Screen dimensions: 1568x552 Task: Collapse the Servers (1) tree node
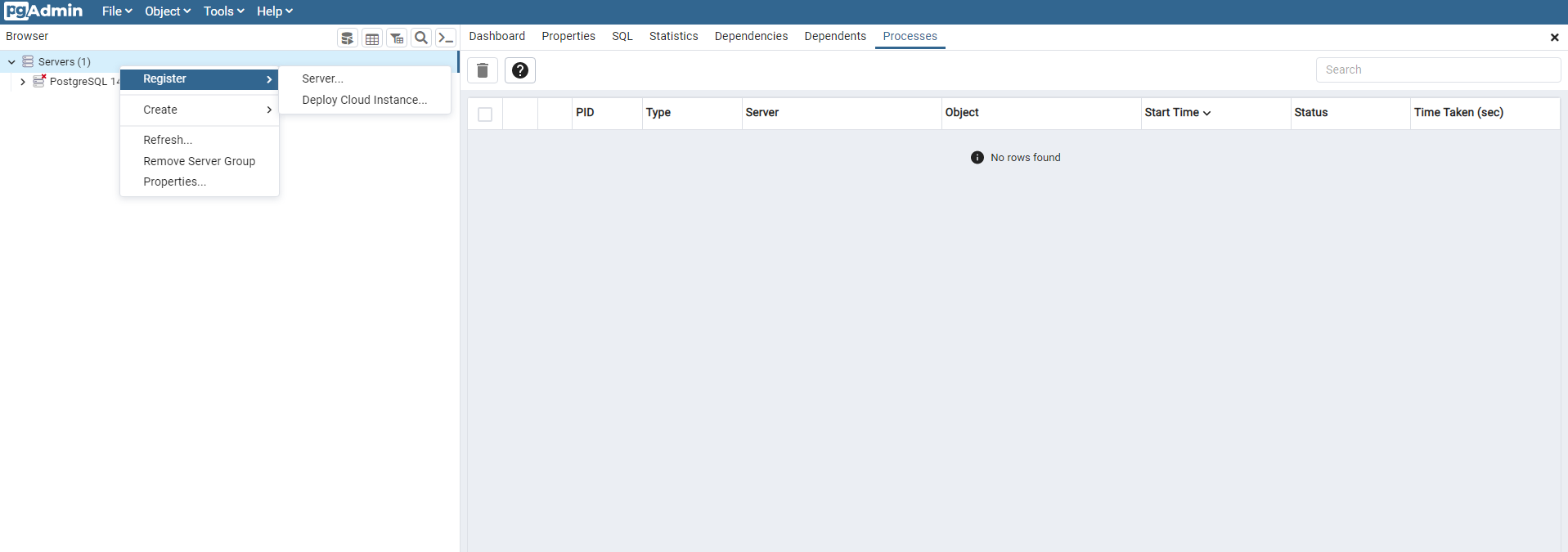[11, 62]
